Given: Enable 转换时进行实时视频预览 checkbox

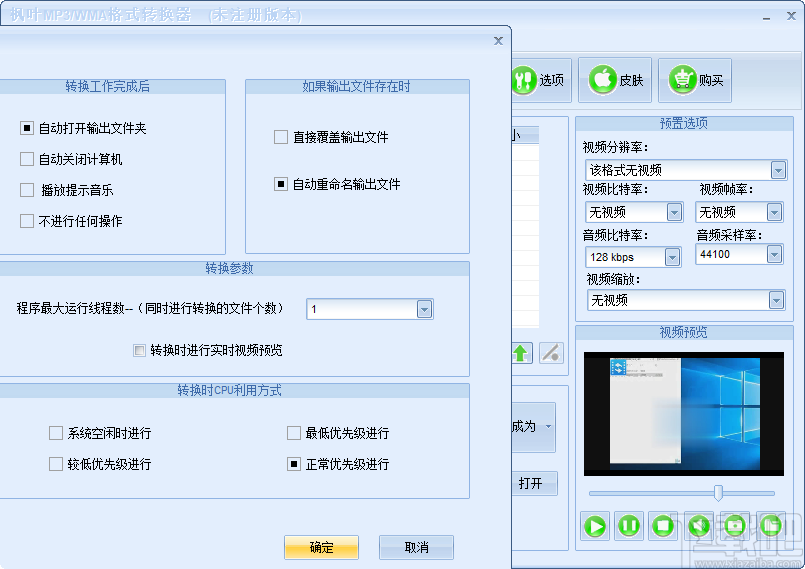Looking at the screenshot, I should pos(139,350).
